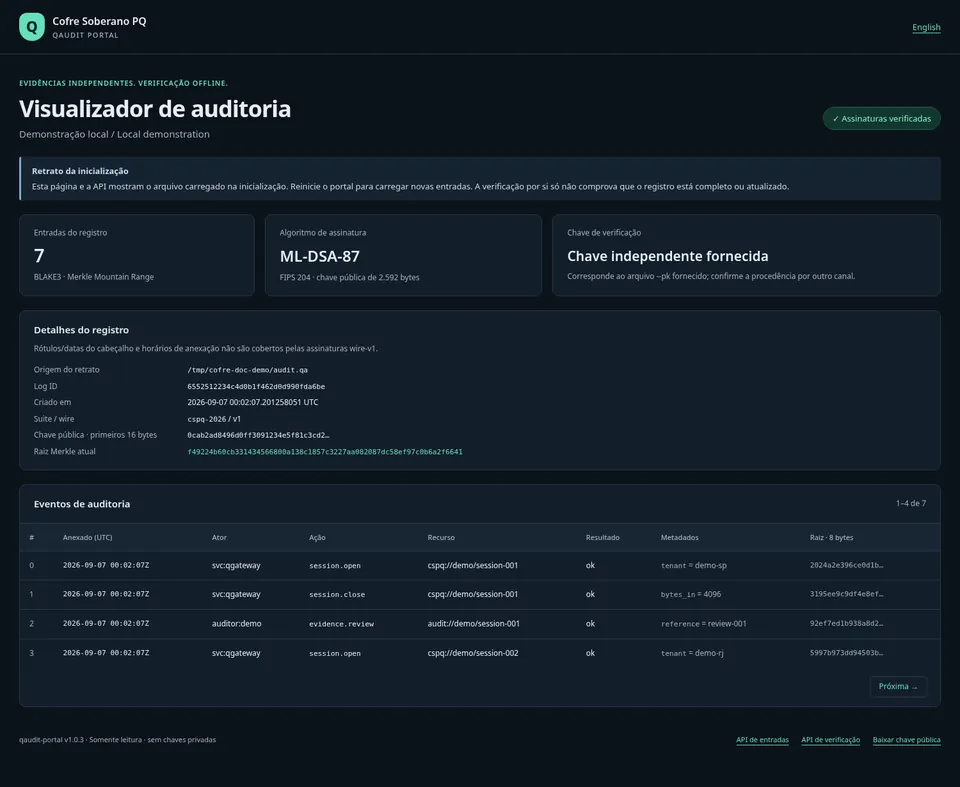Click the Eventos de auditoria section title
960x787 pixels.
(81, 504)
